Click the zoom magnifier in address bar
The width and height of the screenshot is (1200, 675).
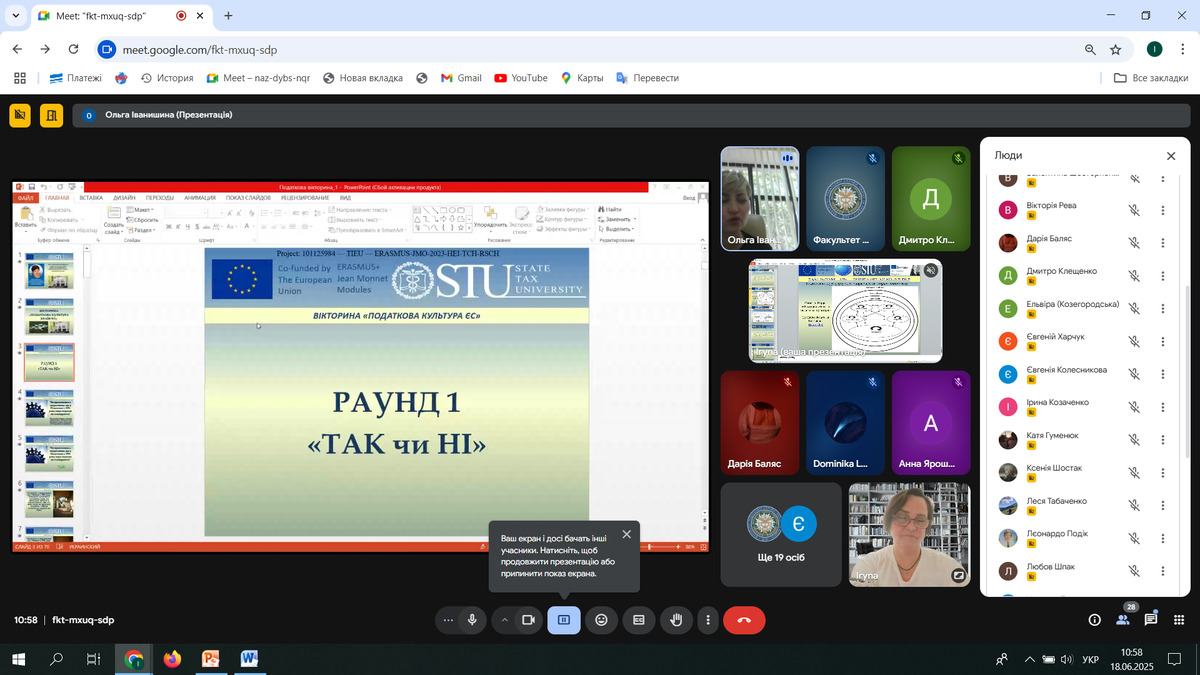[x=1090, y=49]
